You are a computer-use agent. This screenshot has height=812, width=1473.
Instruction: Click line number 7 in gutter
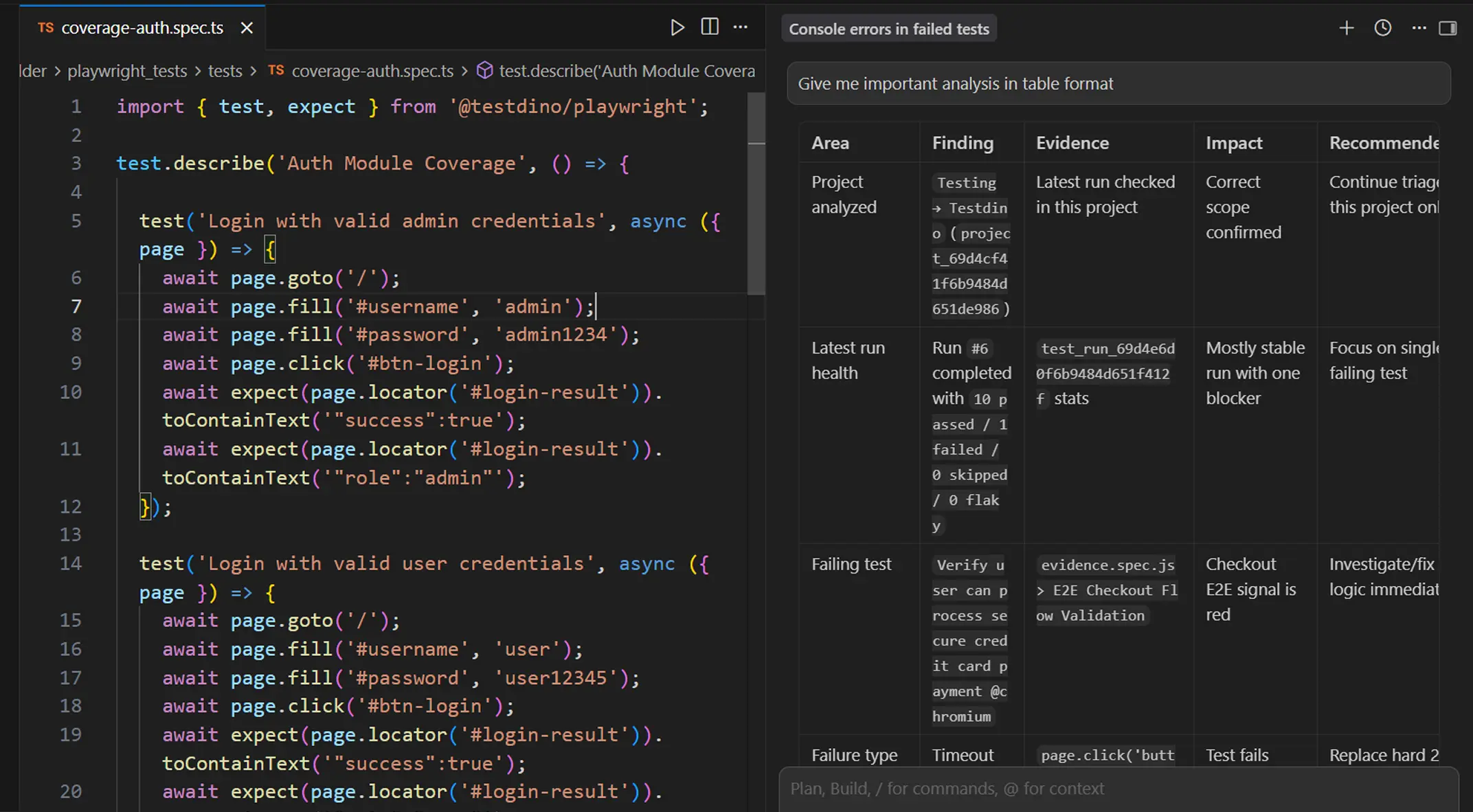click(76, 306)
